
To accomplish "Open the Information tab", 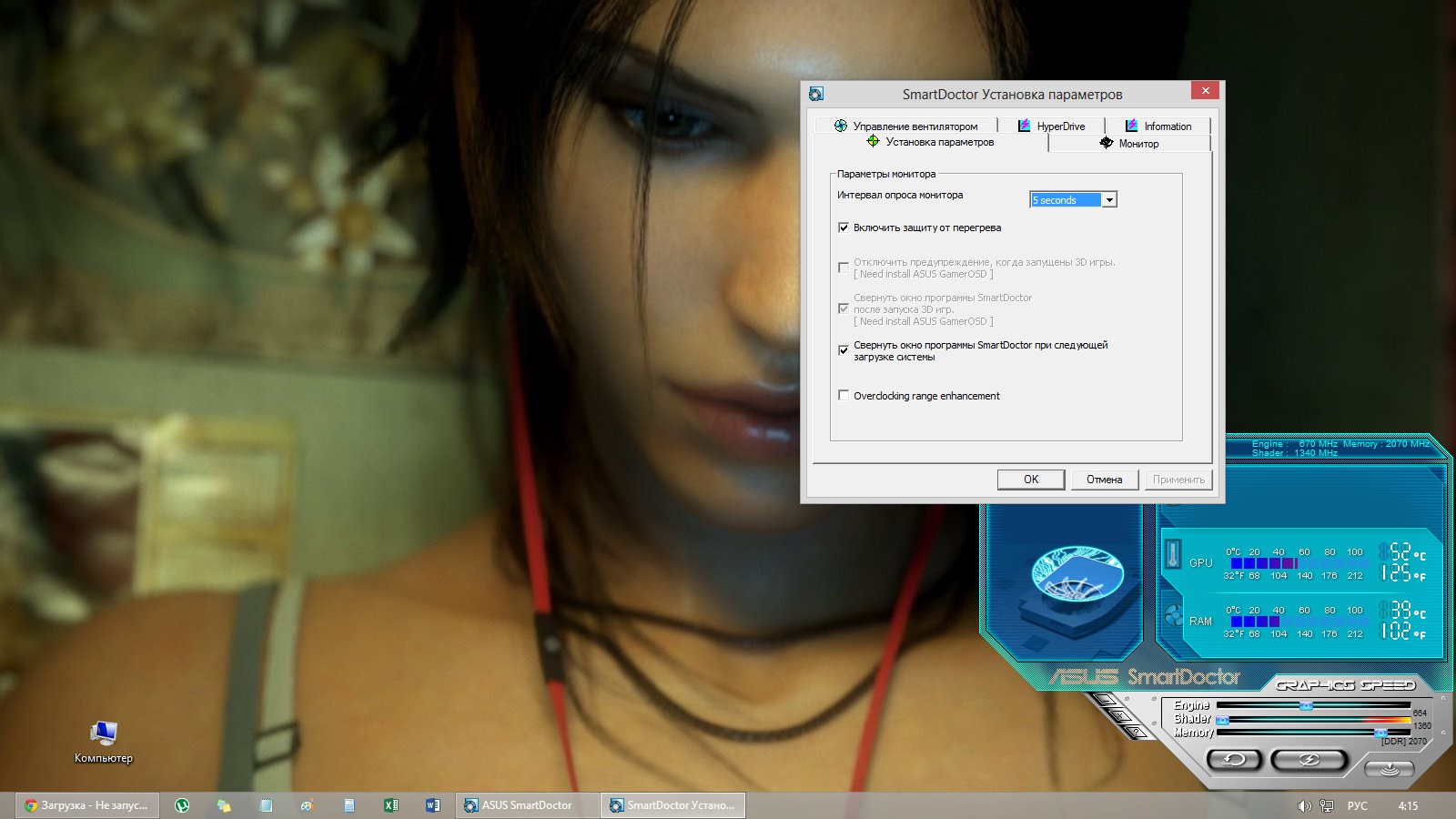I will point(1158,126).
